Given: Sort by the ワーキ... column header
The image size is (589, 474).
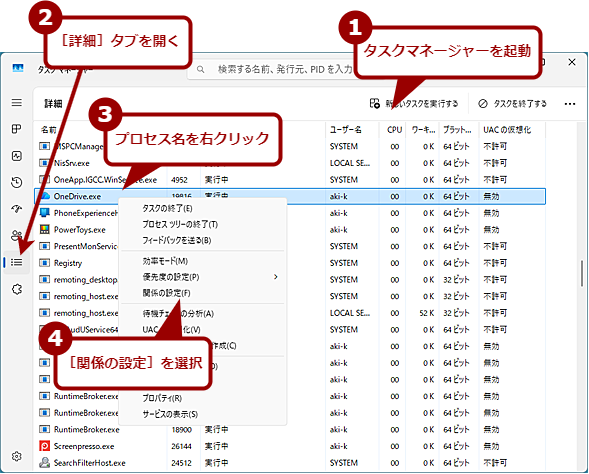Looking at the screenshot, I should [423, 130].
